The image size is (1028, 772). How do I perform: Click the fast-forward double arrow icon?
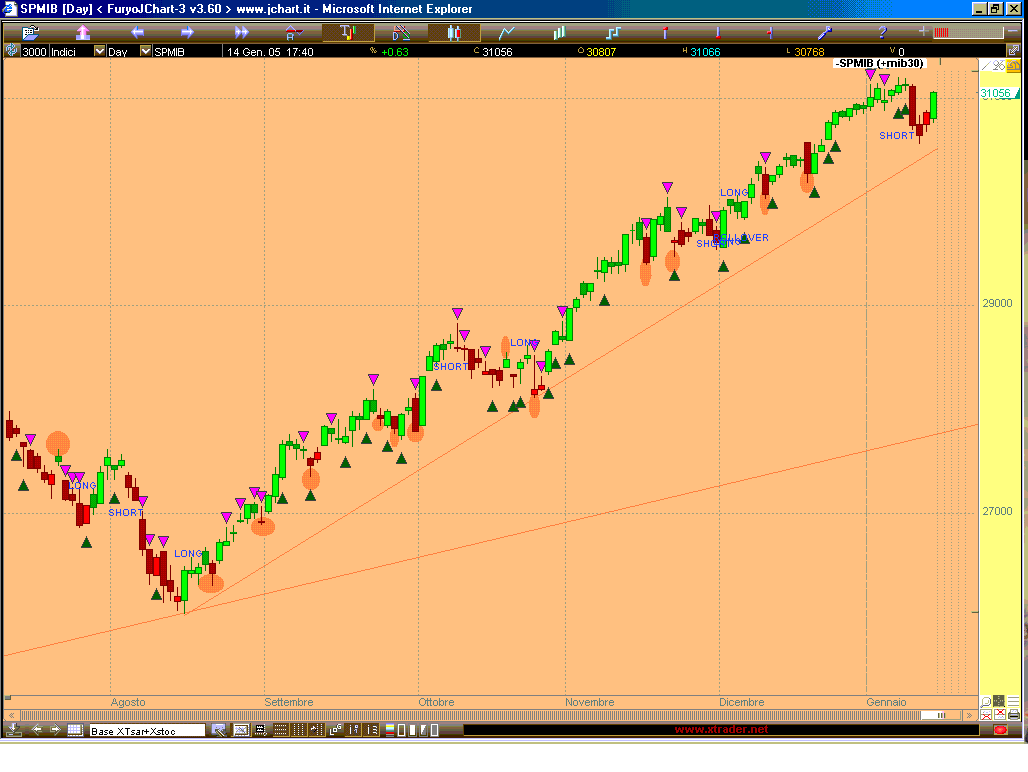point(241,33)
